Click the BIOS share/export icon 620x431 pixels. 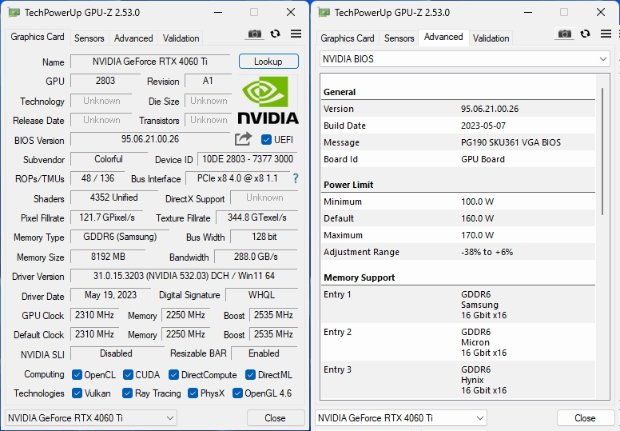243,139
